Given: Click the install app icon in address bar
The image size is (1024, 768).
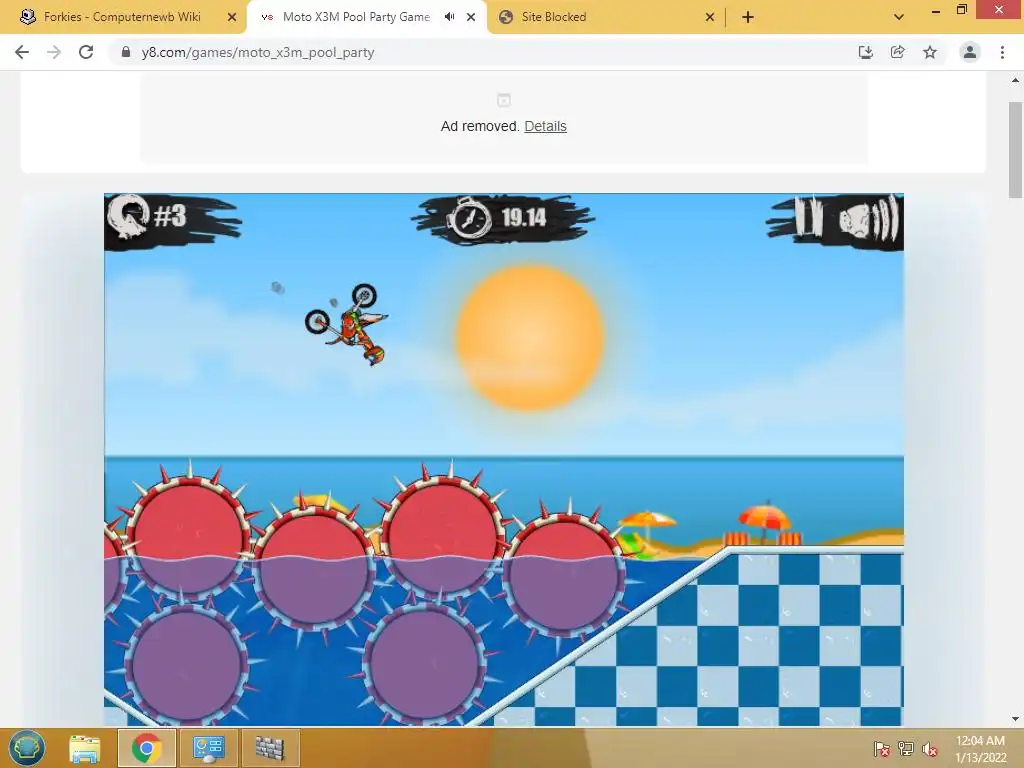Looking at the screenshot, I should coord(865,52).
